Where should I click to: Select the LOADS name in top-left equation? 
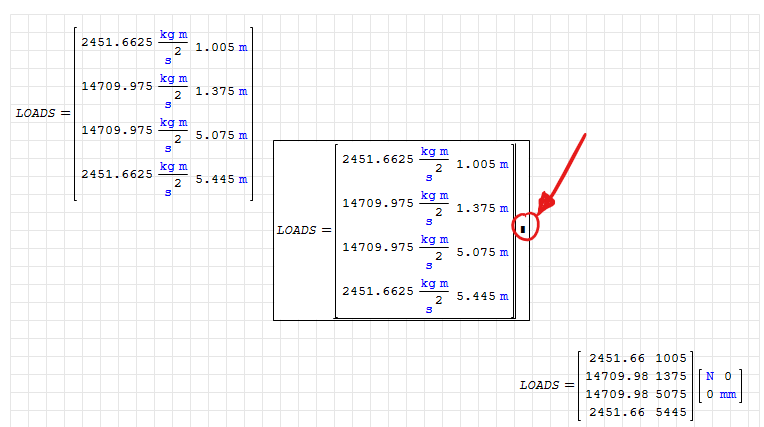36,114
